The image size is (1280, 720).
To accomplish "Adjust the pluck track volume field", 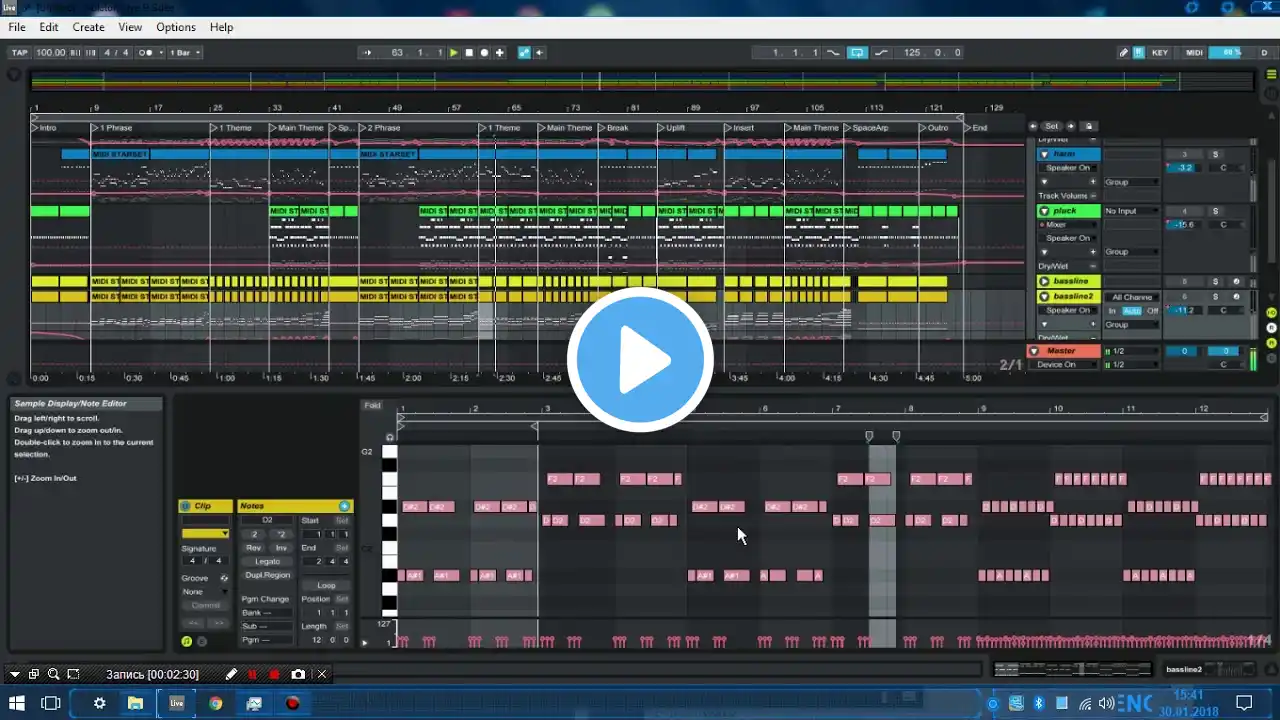I will [x=1184, y=225].
